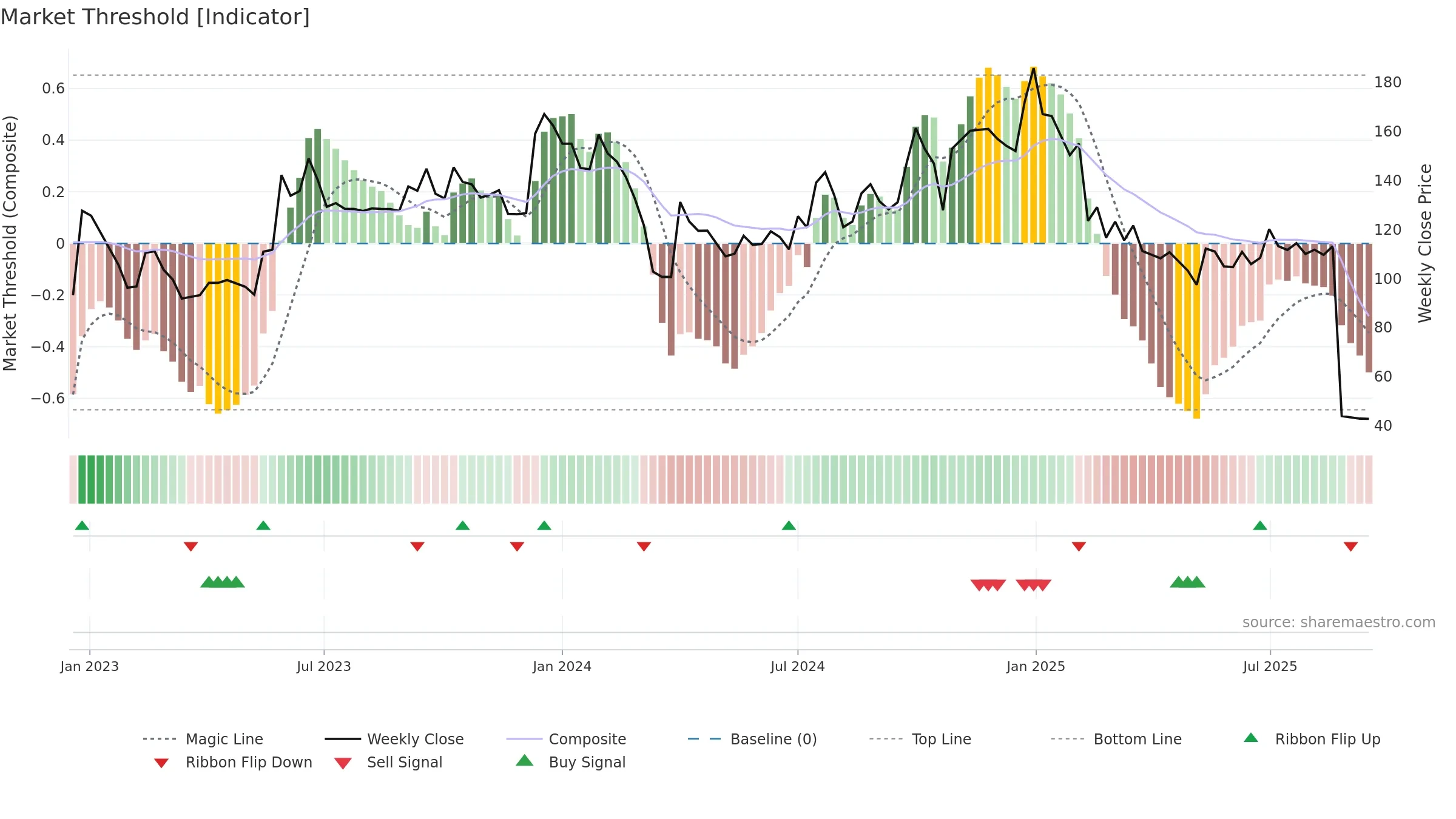1456x819 pixels.
Task: Toggle the Weekly Close legend entry
Action: [394, 739]
